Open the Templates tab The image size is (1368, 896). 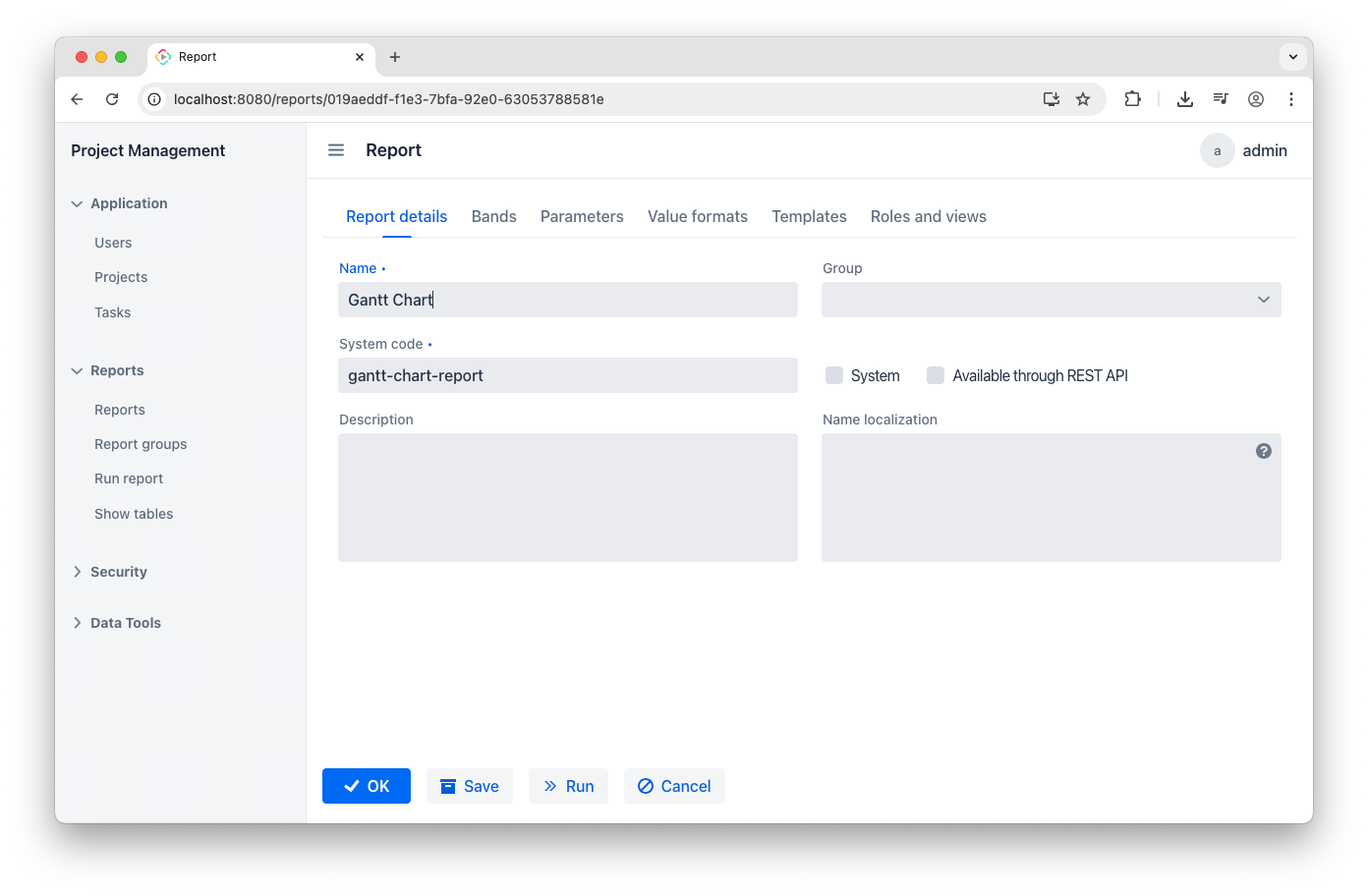click(809, 216)
